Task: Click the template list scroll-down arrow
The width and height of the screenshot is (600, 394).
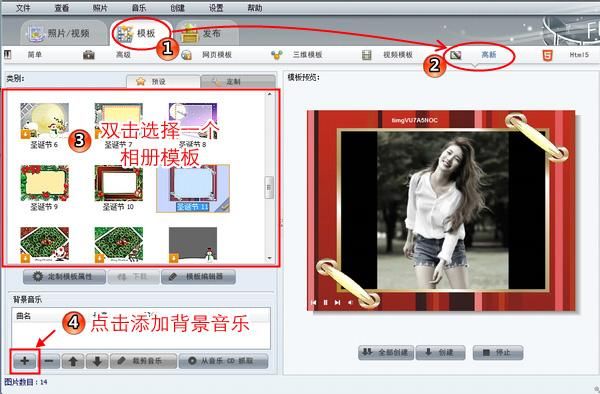Action: (270, 259)
